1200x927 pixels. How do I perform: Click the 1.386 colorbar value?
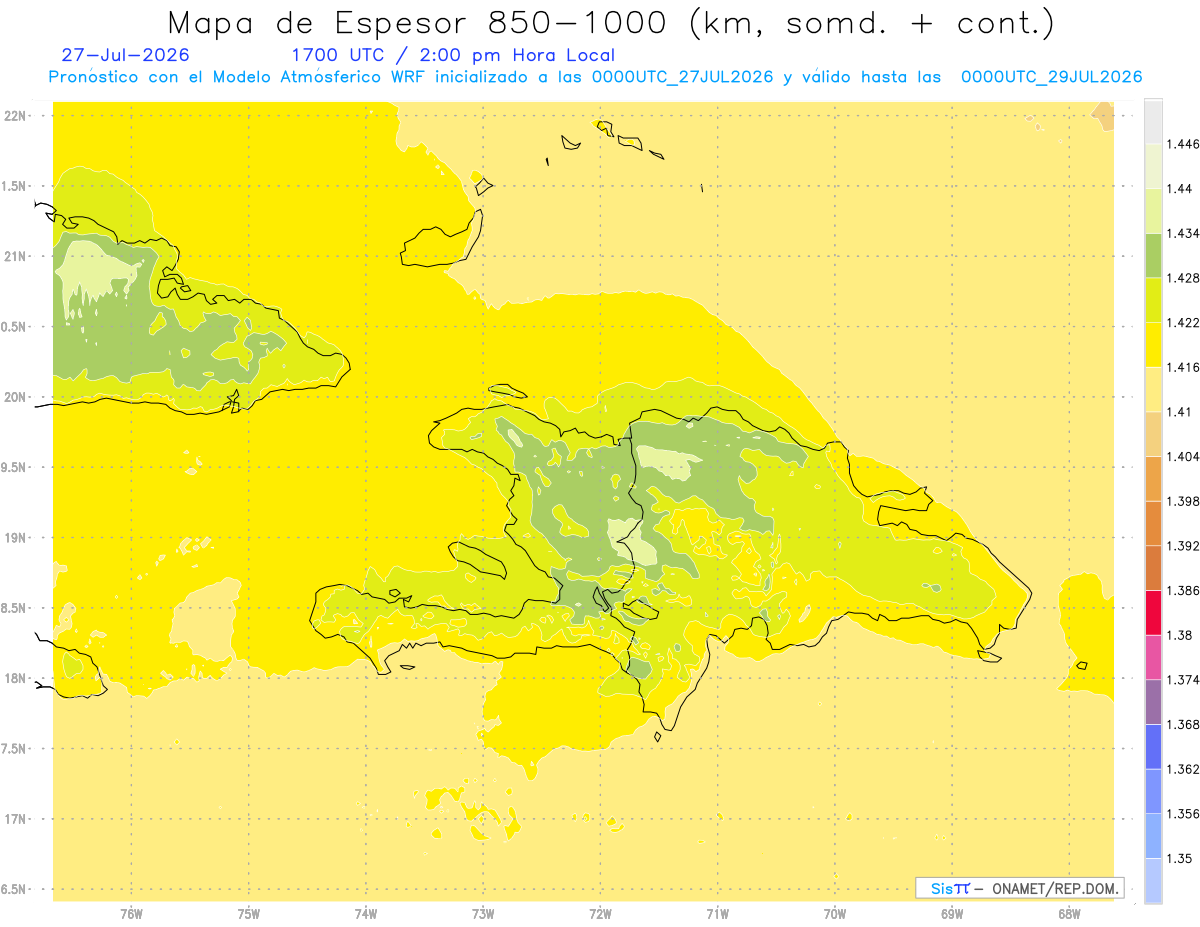click(x=1182, y=590)
